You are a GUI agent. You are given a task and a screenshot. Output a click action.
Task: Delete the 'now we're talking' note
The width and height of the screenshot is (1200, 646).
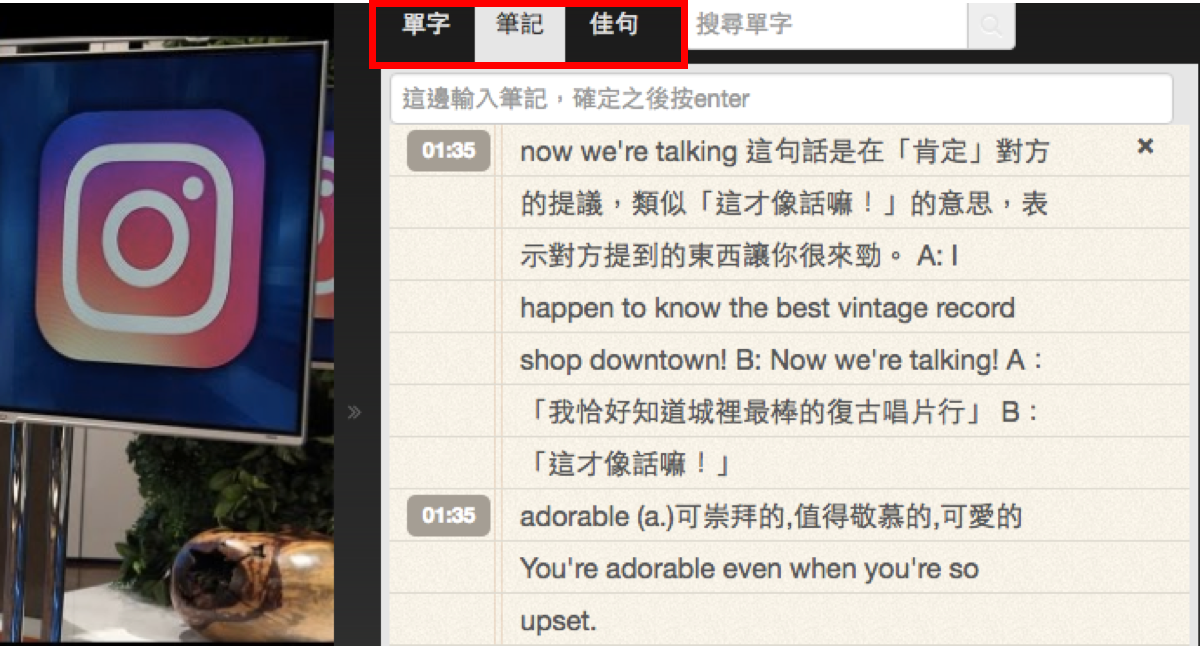1146,147
